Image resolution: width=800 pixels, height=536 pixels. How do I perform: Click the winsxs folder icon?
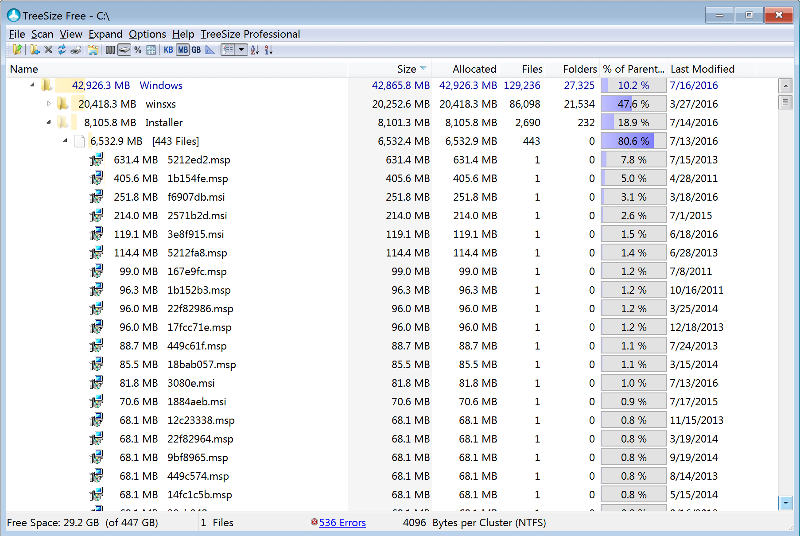coord(63,104)
